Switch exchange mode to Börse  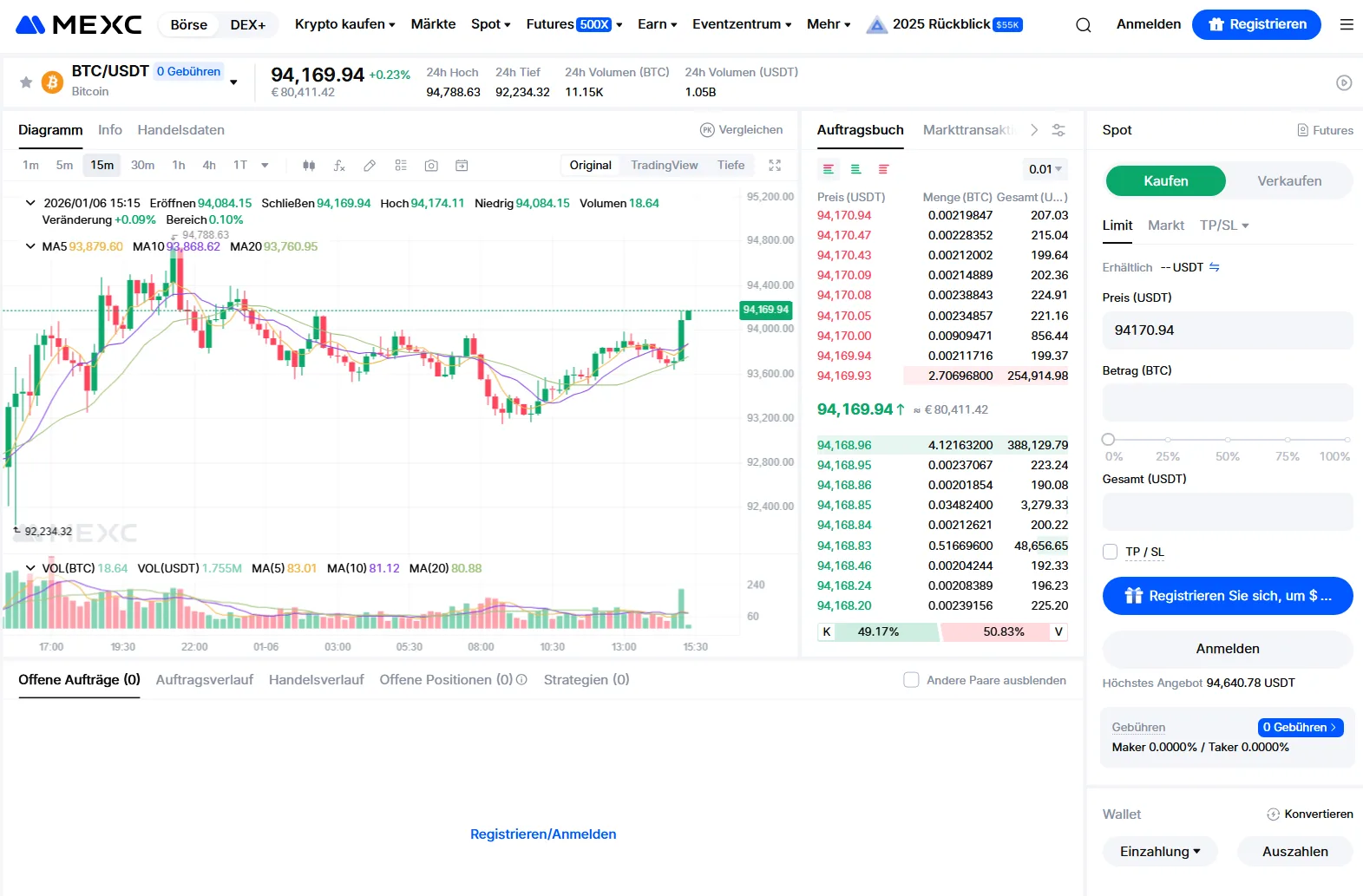[189, 24]
